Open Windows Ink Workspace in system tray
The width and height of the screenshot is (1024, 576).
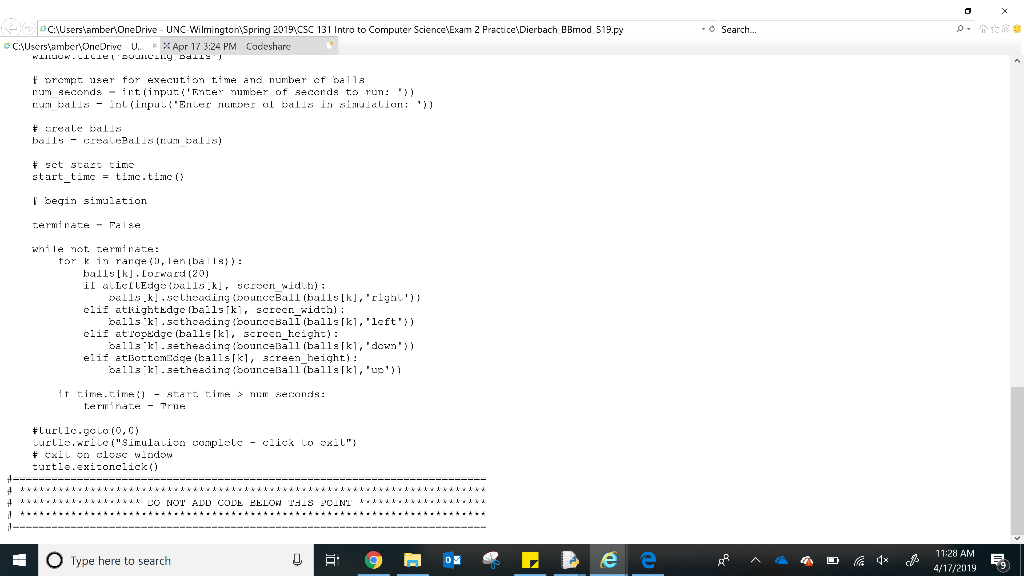913,560
